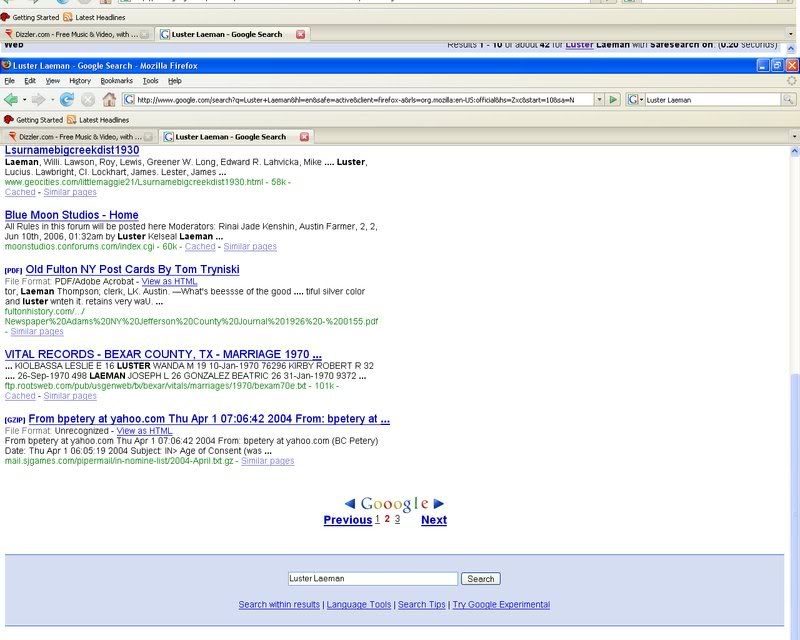This screenshot has height=640, width=800.
Task: Open Cached copy of Blue Moon Studios result
Action: [200, 247]
